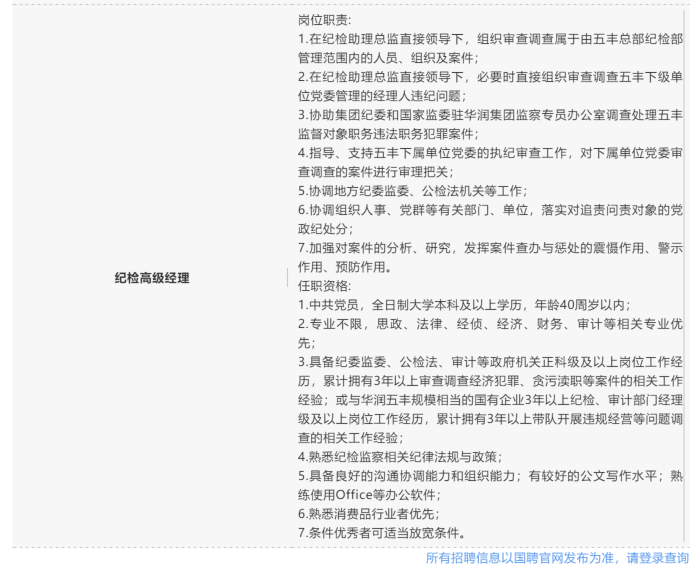The height and width of the screenshot is (581, 700).
Task: Select the line starting 2.专业不限，思政、法律
Action: click(x=490, y=324)
